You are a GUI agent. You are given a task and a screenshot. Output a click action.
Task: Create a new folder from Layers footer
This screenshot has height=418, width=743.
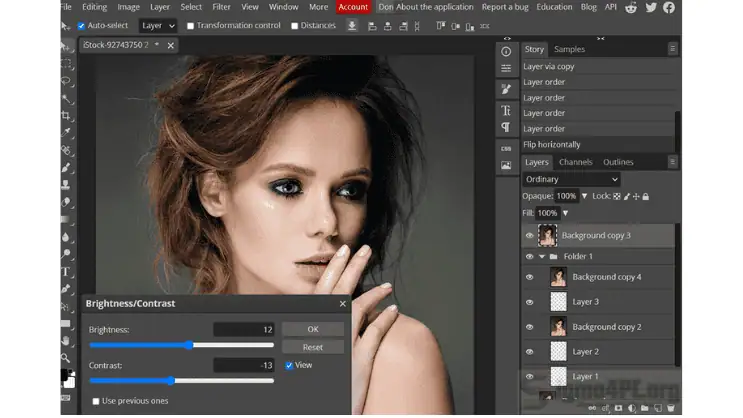[644, 408]
